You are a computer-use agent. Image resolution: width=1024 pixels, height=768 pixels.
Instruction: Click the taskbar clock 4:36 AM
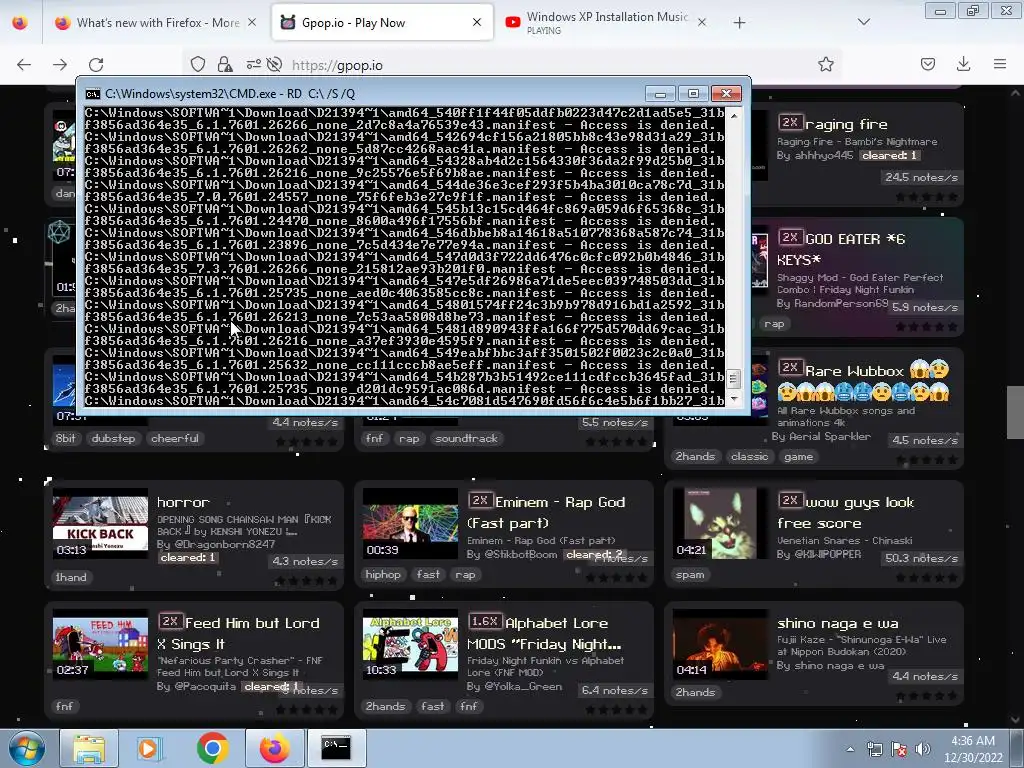coord(973,741)
